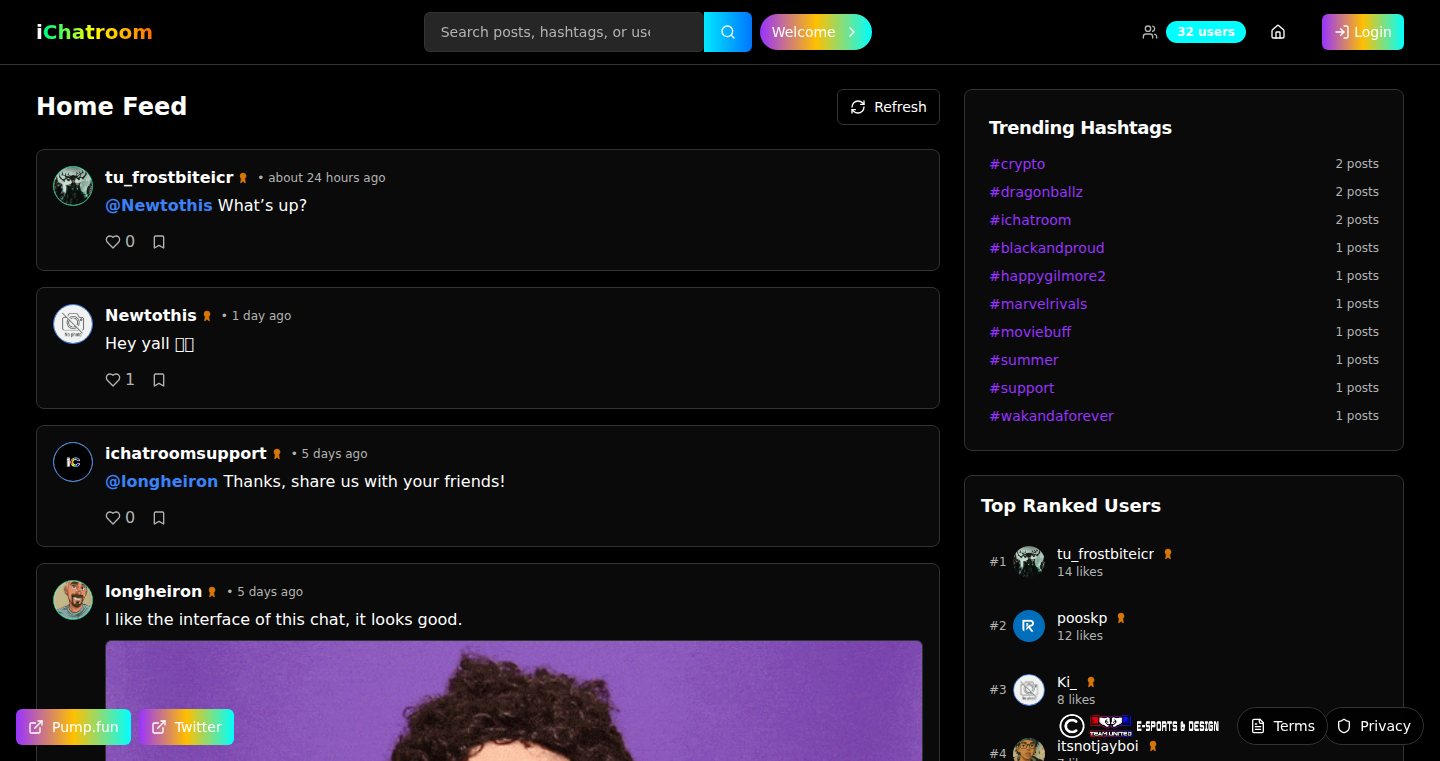Refresh the Home Feed
Image resolution: width=1440 pixels, height=761 pixels.
888,107
